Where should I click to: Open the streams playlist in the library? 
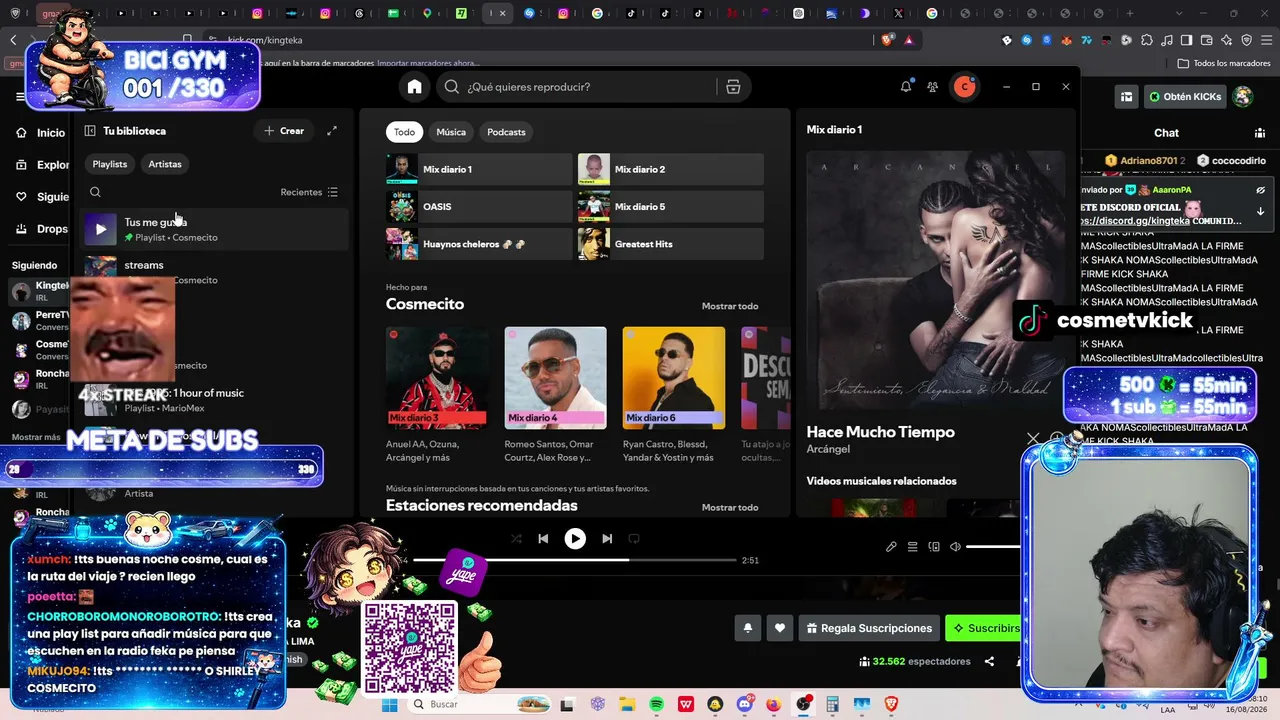pos(215,271)
